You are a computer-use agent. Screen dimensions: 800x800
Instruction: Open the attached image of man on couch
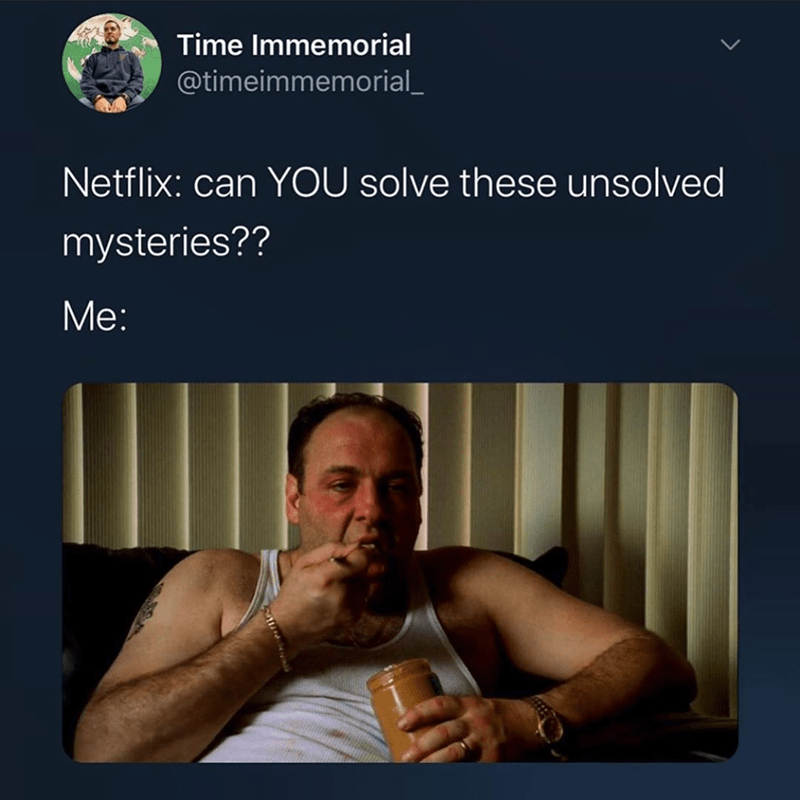pyautogui.click(x=400, y=572)
